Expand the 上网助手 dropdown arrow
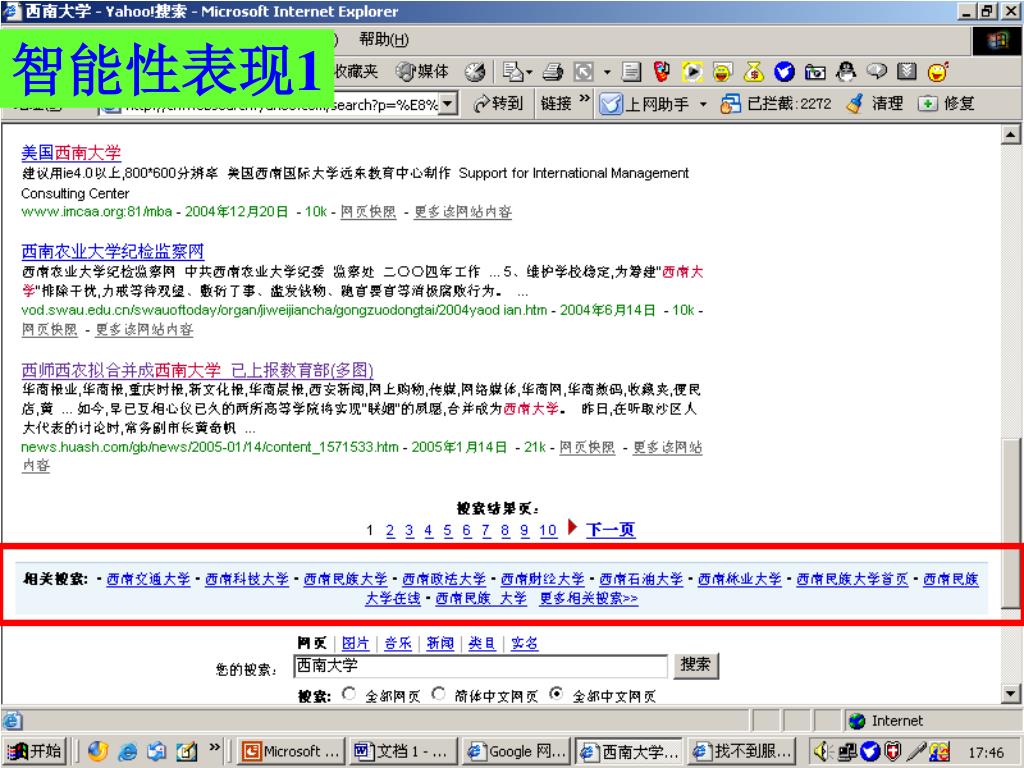The width and height of the screenshot is (1024, 768). 703,104
